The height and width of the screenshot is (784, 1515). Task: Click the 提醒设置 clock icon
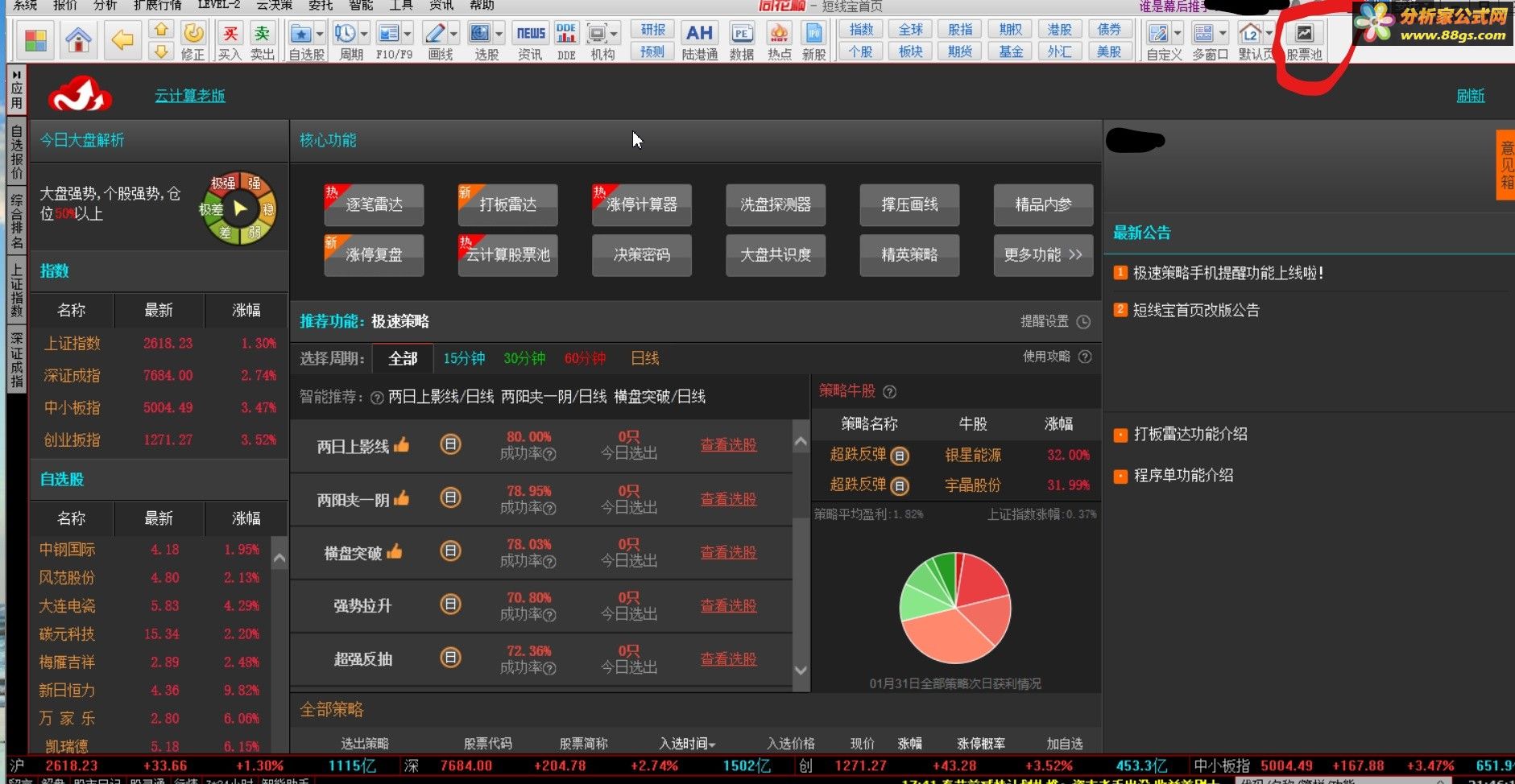[1083, 322]
